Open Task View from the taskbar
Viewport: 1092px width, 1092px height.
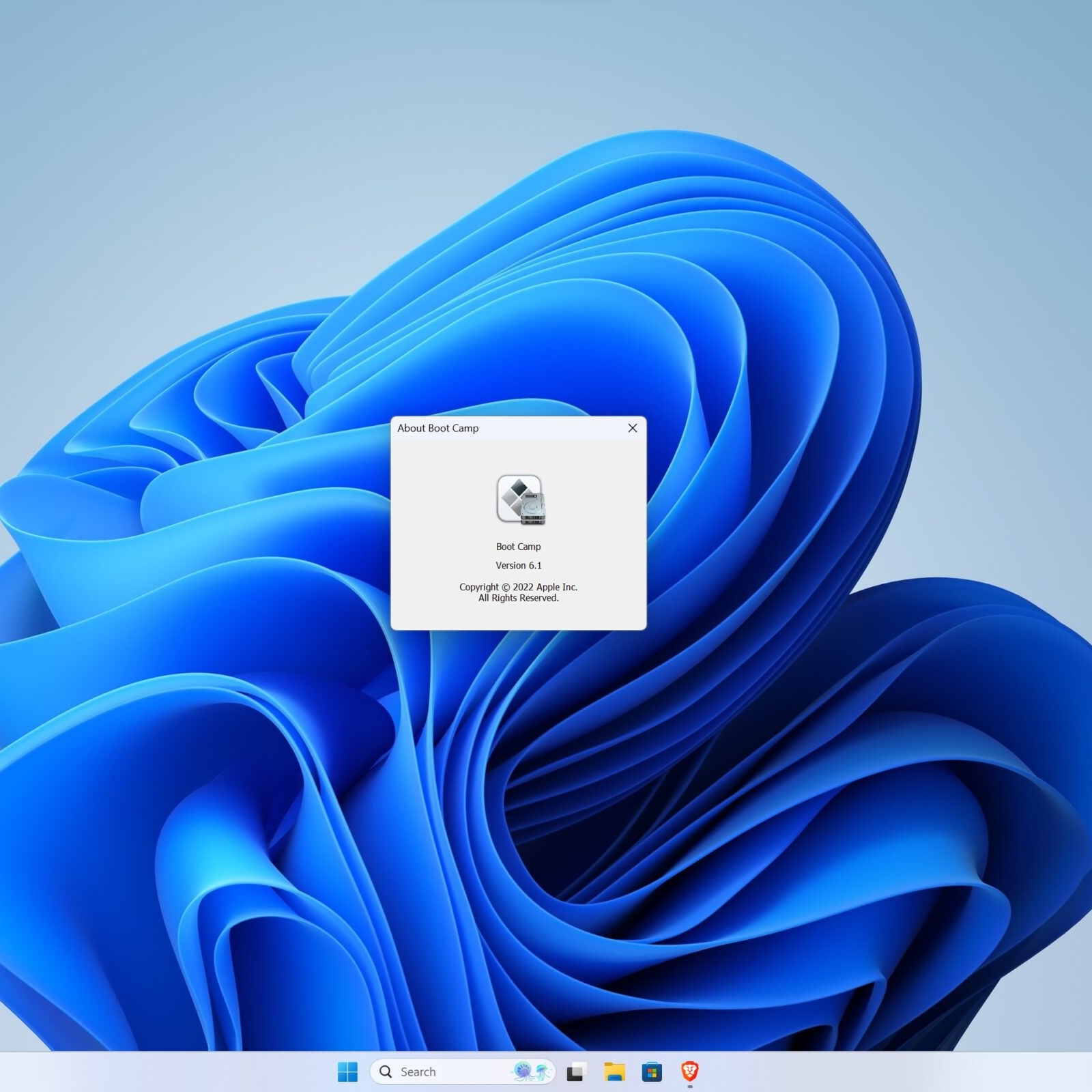pos(576,1072)
